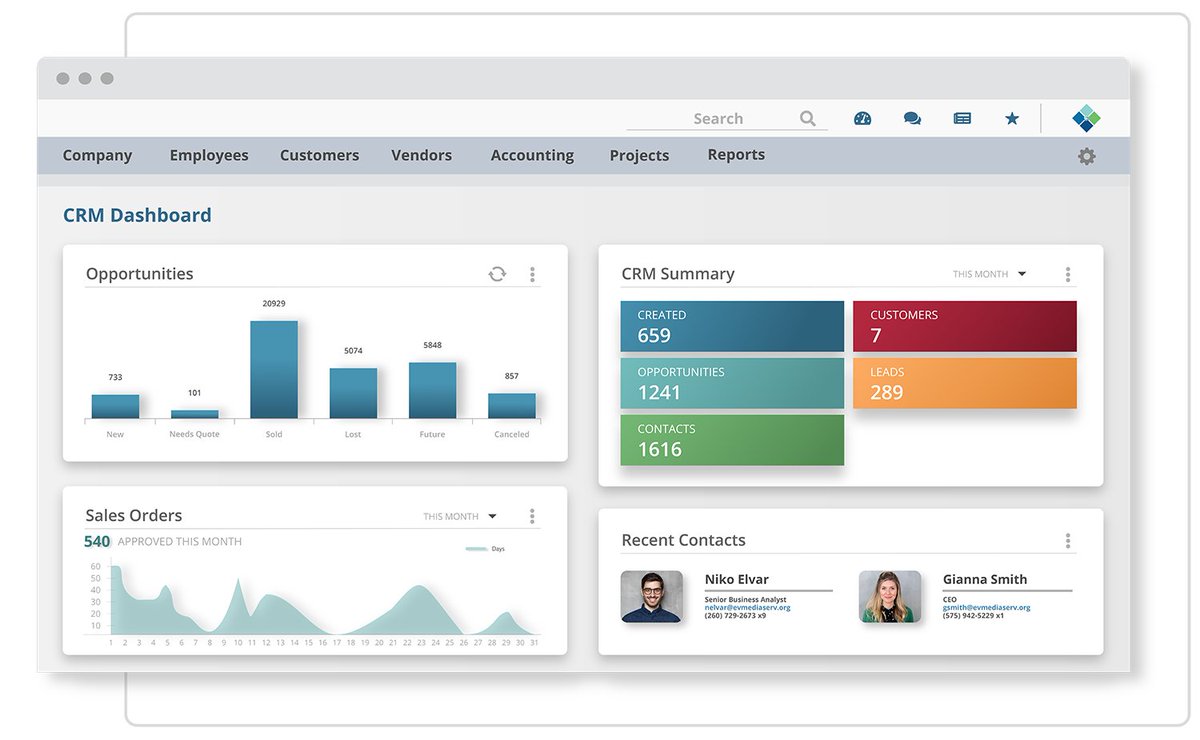Click the New bar in Opportunities

coord(115,406)
